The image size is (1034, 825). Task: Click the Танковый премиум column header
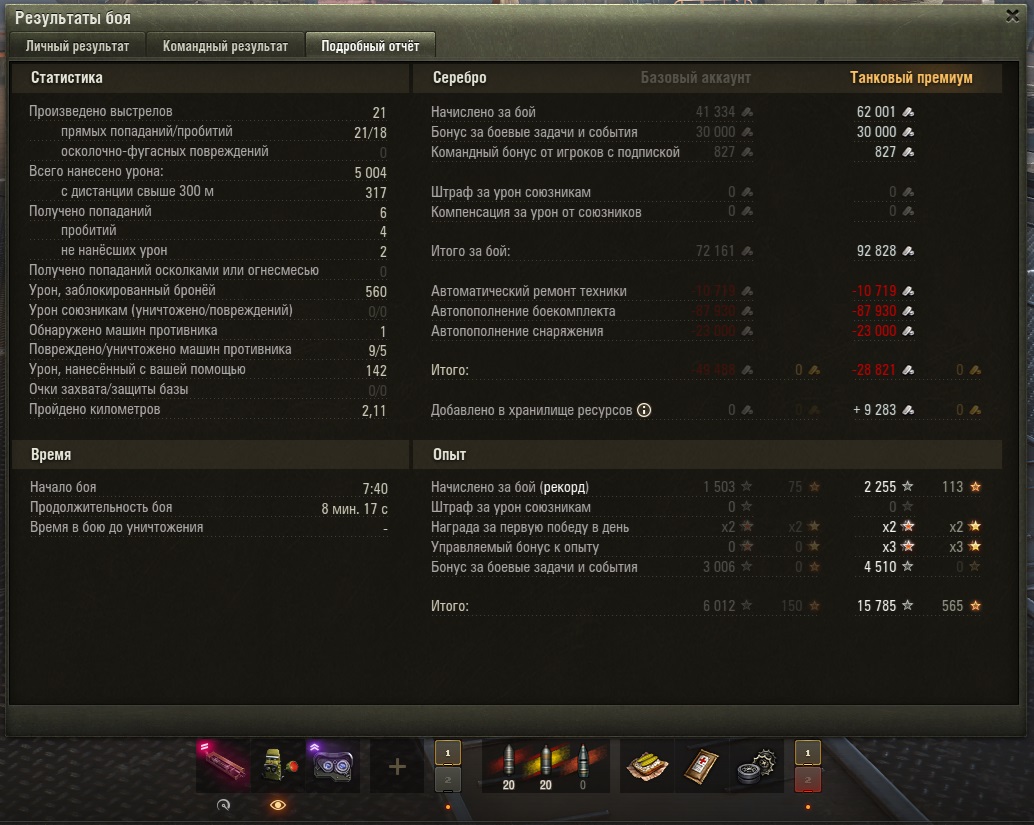(911, 78)
